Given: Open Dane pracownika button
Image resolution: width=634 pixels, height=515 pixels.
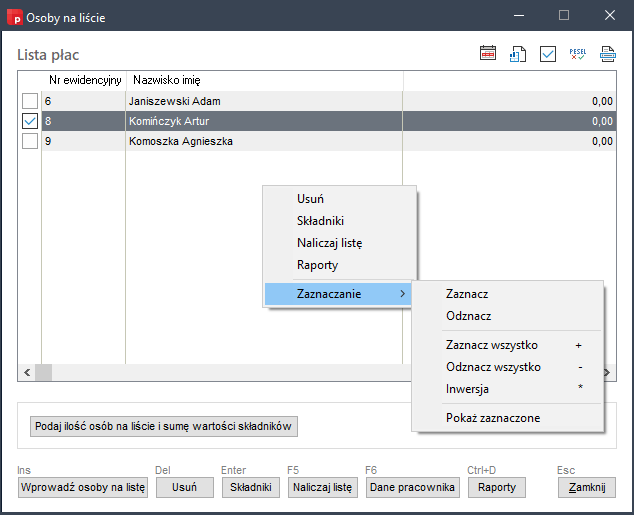Looking at the screenshot, I should point(412,488).
